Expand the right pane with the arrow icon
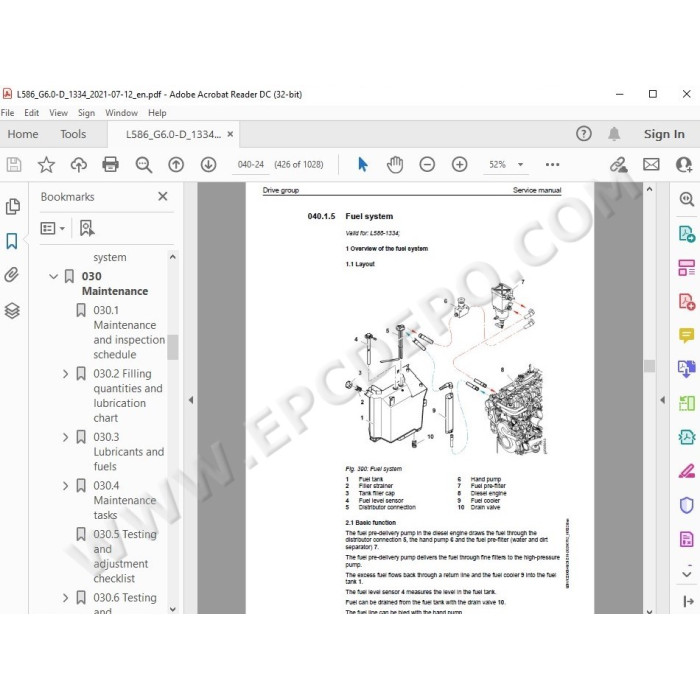700x700 pixels. [x=688, y=602]
